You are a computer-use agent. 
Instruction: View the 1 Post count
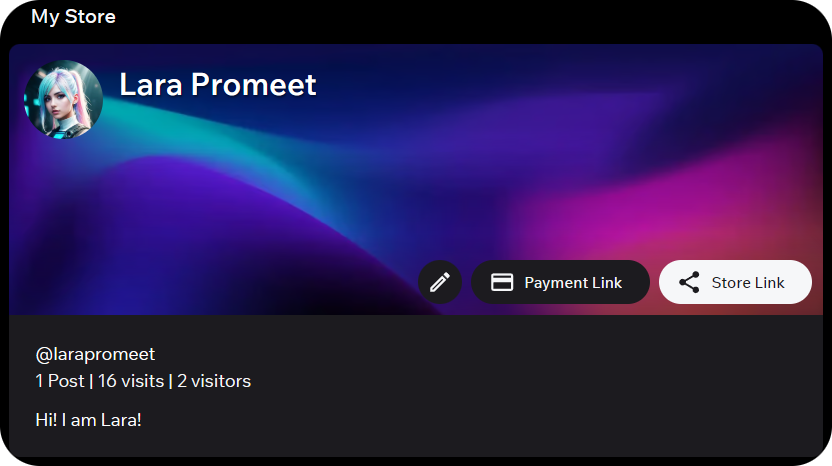pos(59,381)
